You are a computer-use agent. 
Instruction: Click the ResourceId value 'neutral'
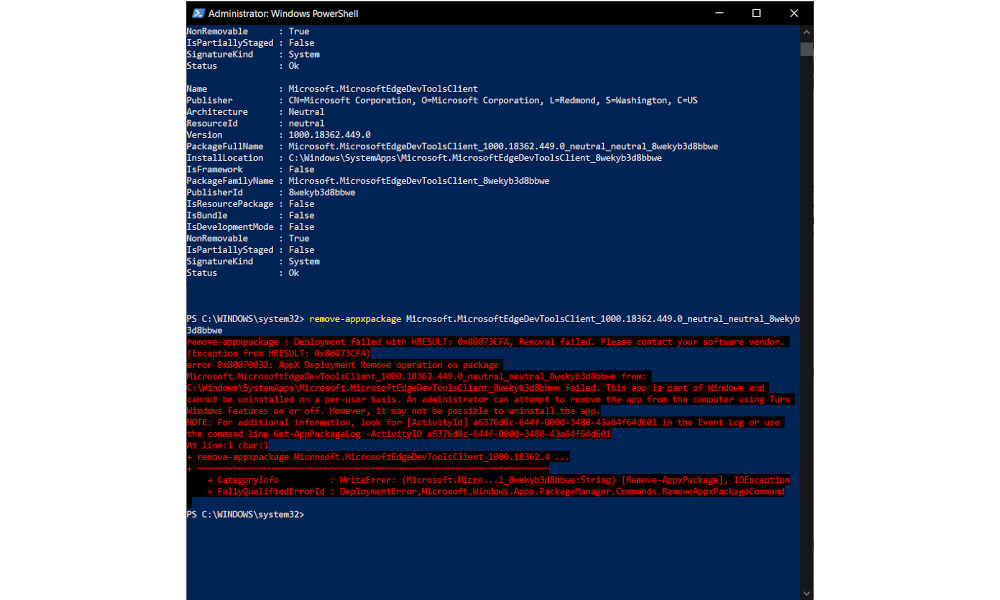click(306, 123)
